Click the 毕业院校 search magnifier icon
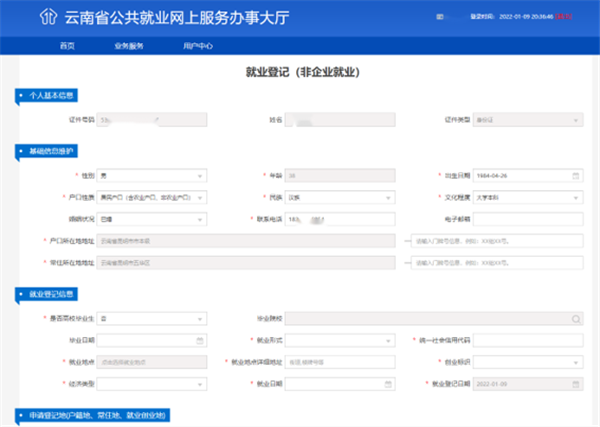Screen dimensions: 600x427 (x=575, y=319)
